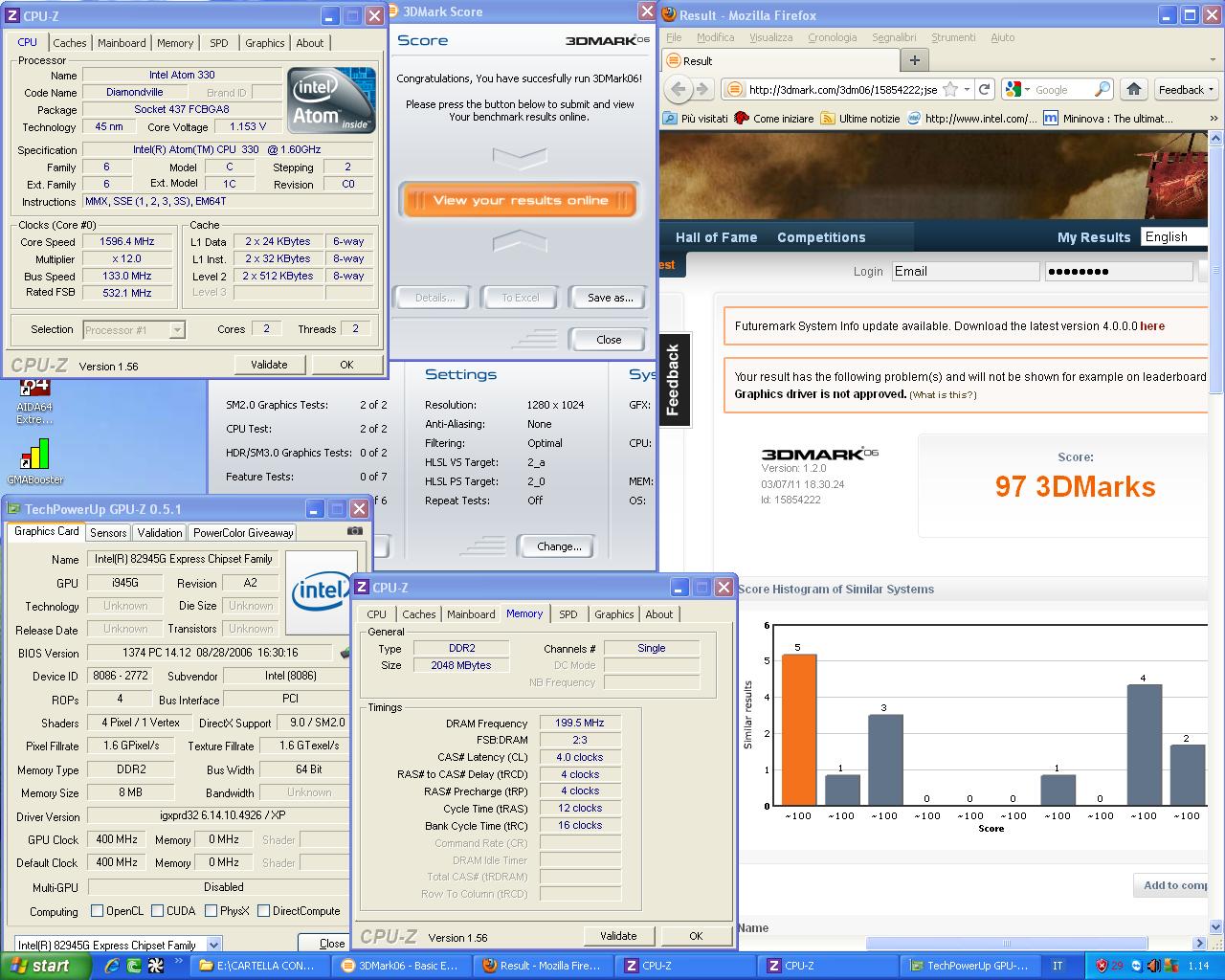1225x980 pixels.
Task: Click site identity icon in URL bar
Action: click(x=734, y=89)
